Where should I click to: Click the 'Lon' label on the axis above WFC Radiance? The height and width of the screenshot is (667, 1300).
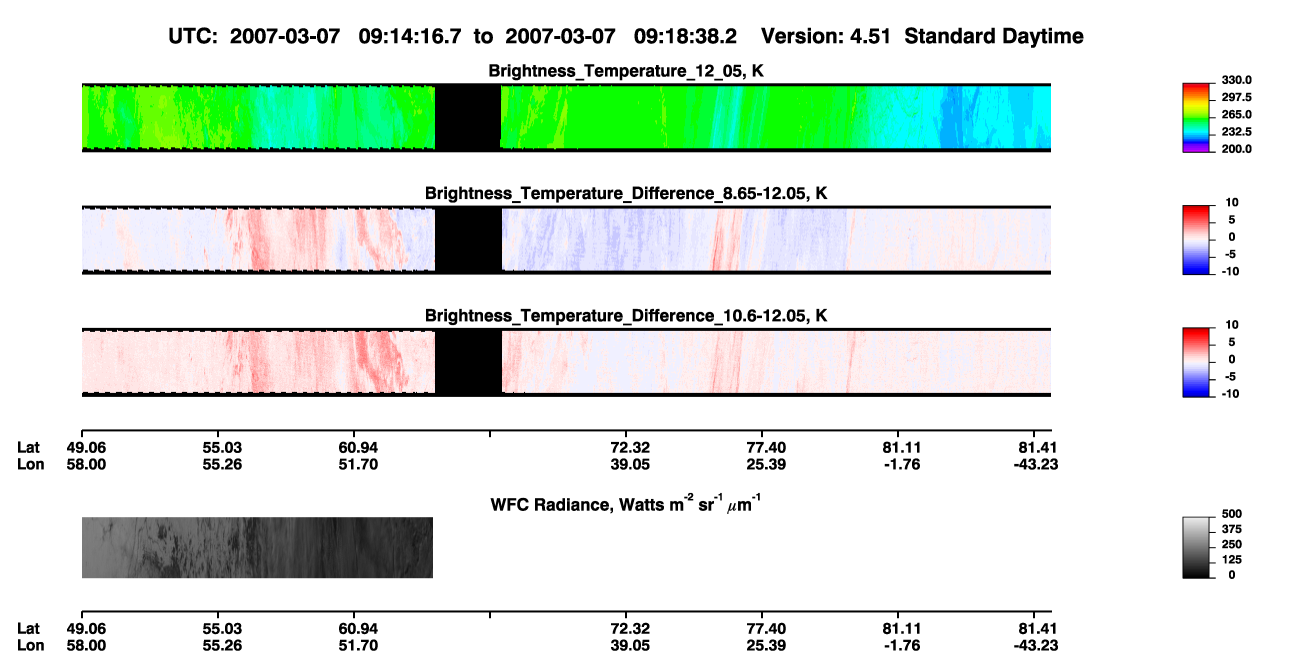point(29,464)
